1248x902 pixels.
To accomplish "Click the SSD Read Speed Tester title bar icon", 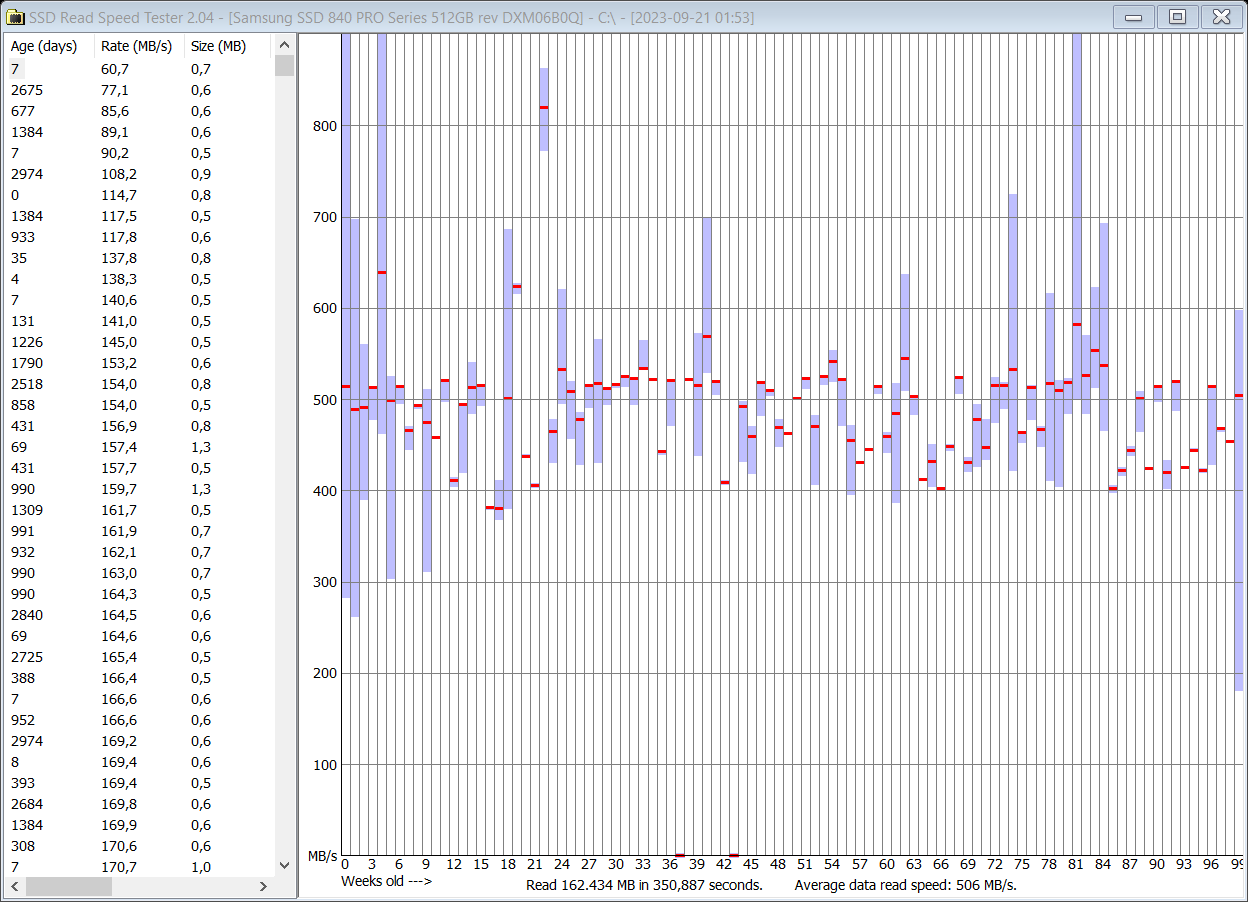I will coord(16,16).
